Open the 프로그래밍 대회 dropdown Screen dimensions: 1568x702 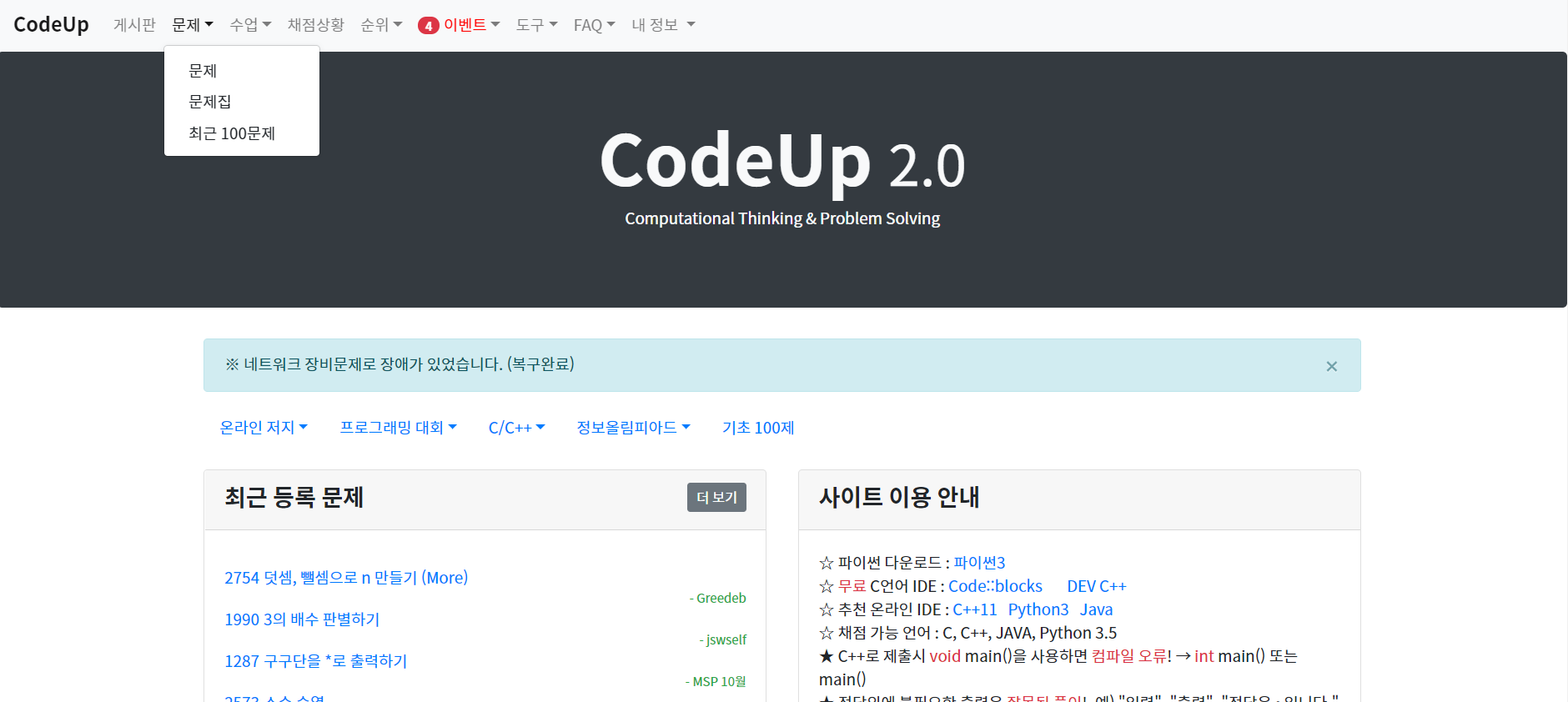point(398,428)
